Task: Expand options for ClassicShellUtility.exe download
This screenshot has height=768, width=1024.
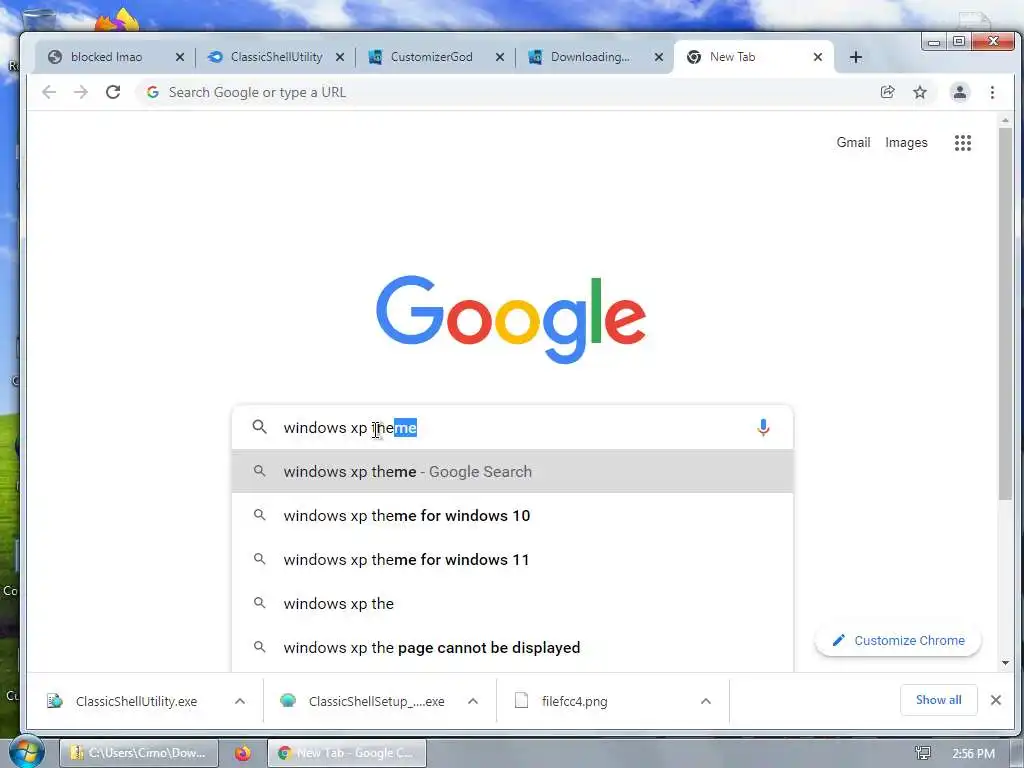Action: tap(240, 701)
